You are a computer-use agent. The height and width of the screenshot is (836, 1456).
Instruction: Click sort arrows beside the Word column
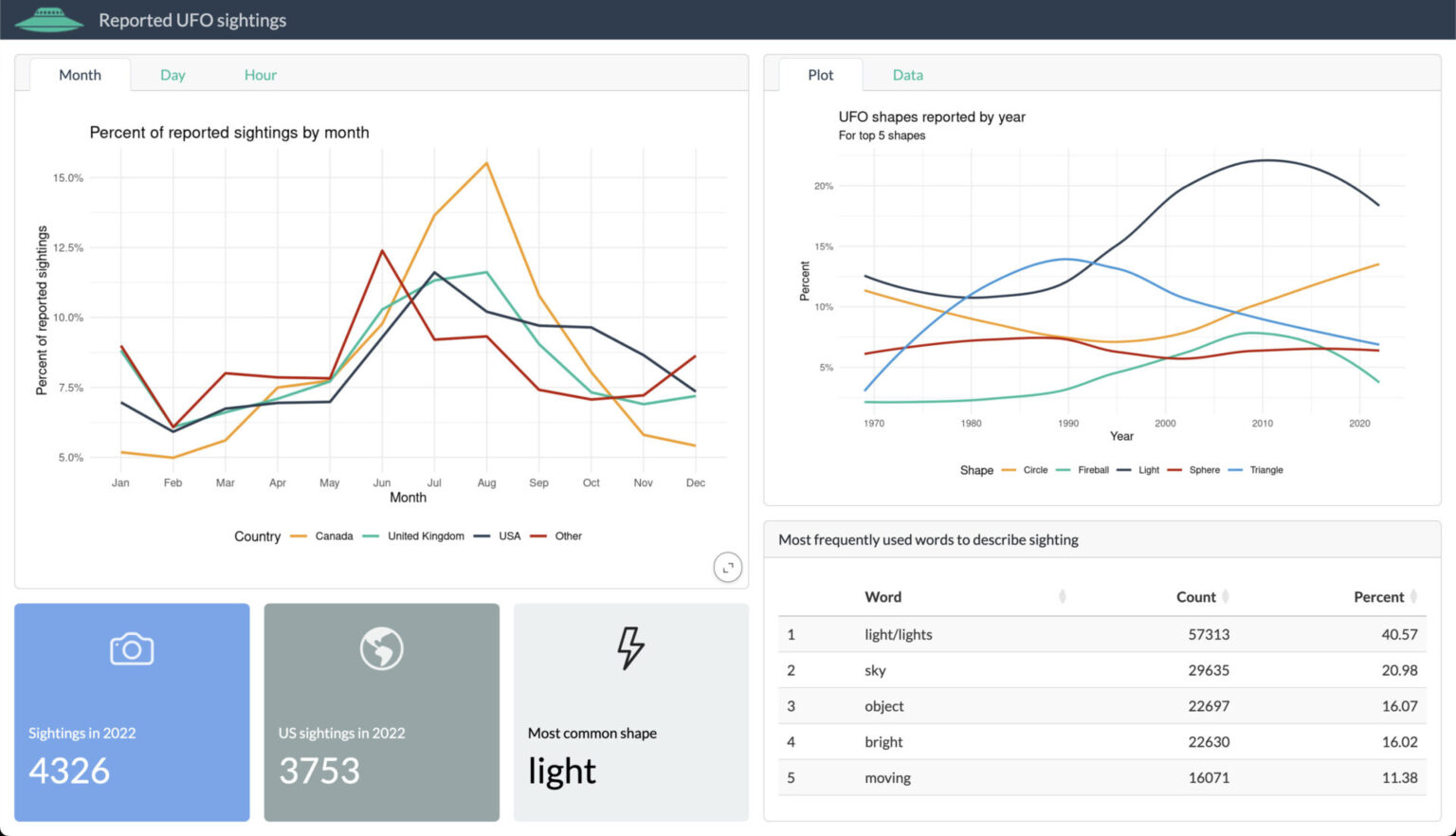tap(1062, 596)
